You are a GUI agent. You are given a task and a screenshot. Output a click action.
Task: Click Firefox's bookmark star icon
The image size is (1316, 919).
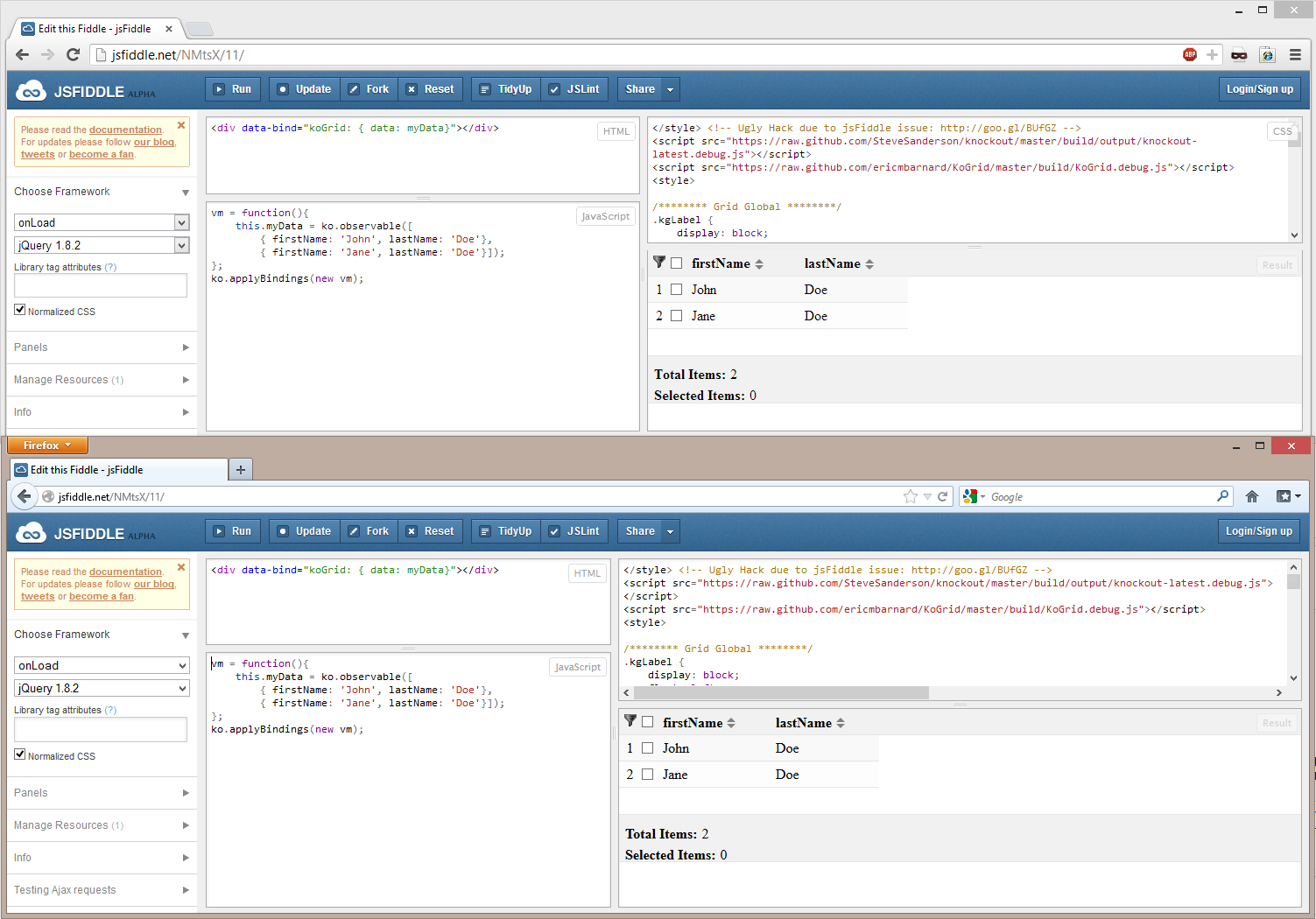point(911,496)
